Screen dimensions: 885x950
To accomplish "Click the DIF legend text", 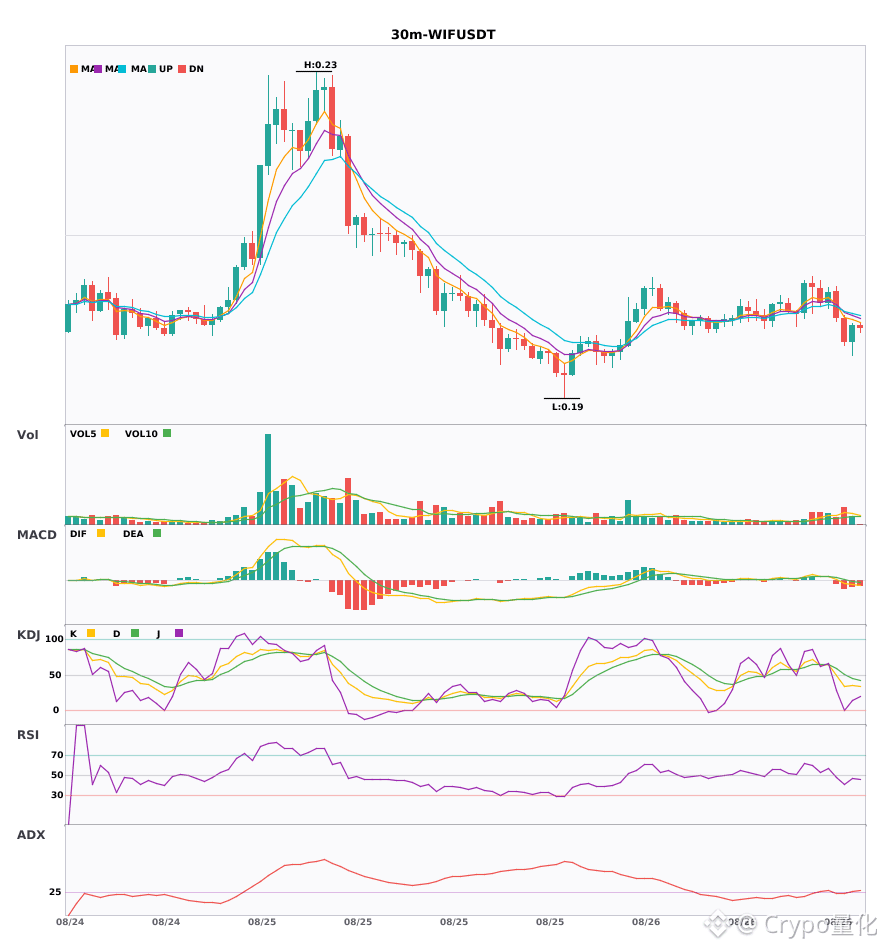I will (78, 534).
